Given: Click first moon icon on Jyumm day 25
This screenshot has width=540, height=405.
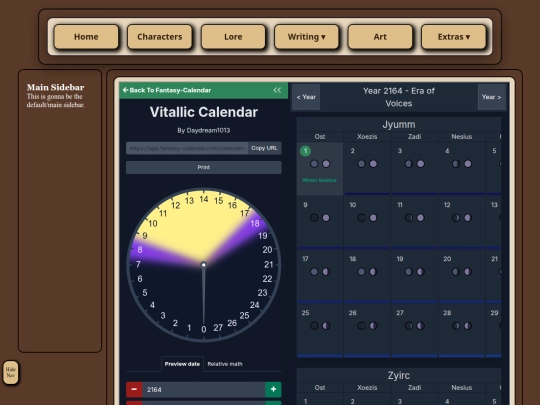Looking at the screenshot, I should coord(314,326).
